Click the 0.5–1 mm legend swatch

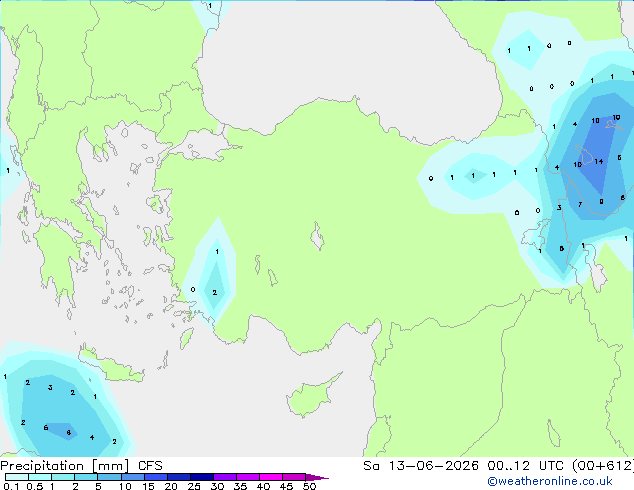tap(40, 477)
